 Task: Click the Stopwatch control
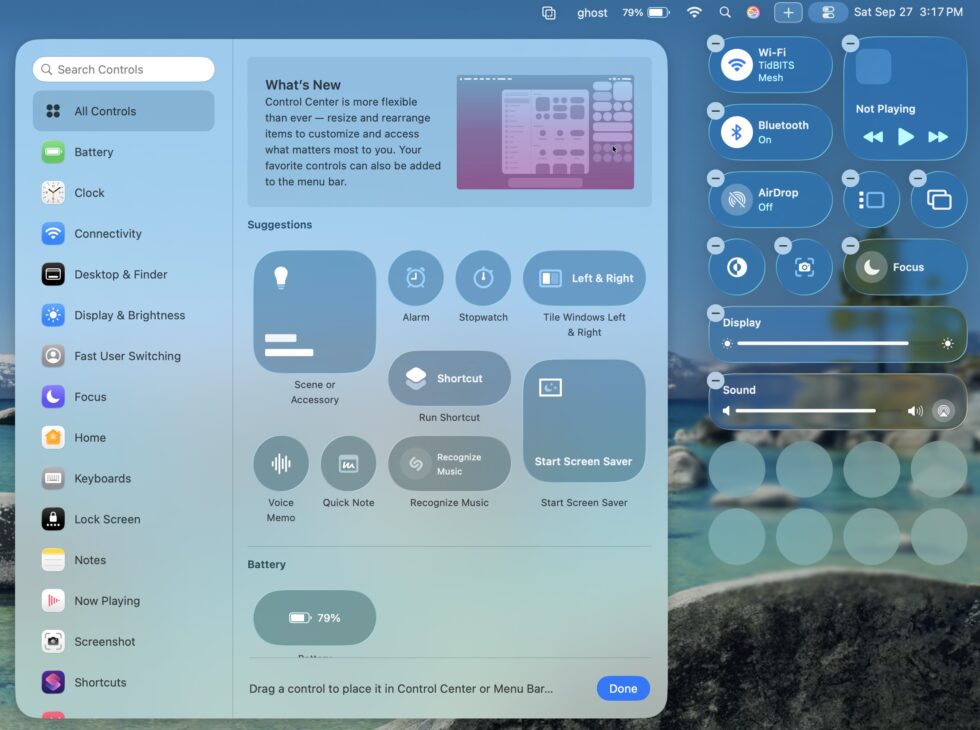click(483, 278)
